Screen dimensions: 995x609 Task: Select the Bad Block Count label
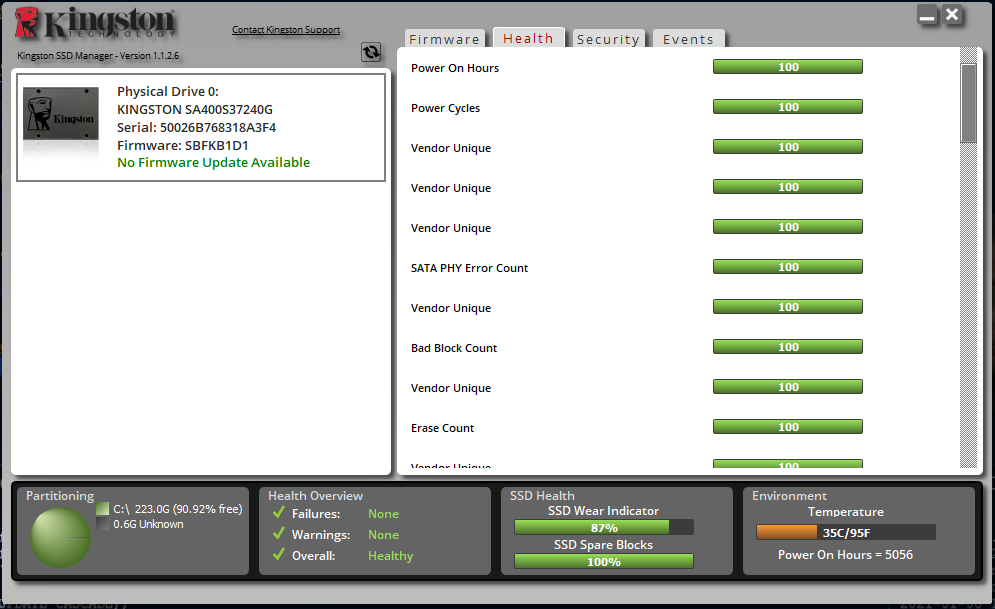tap(454, 348)
